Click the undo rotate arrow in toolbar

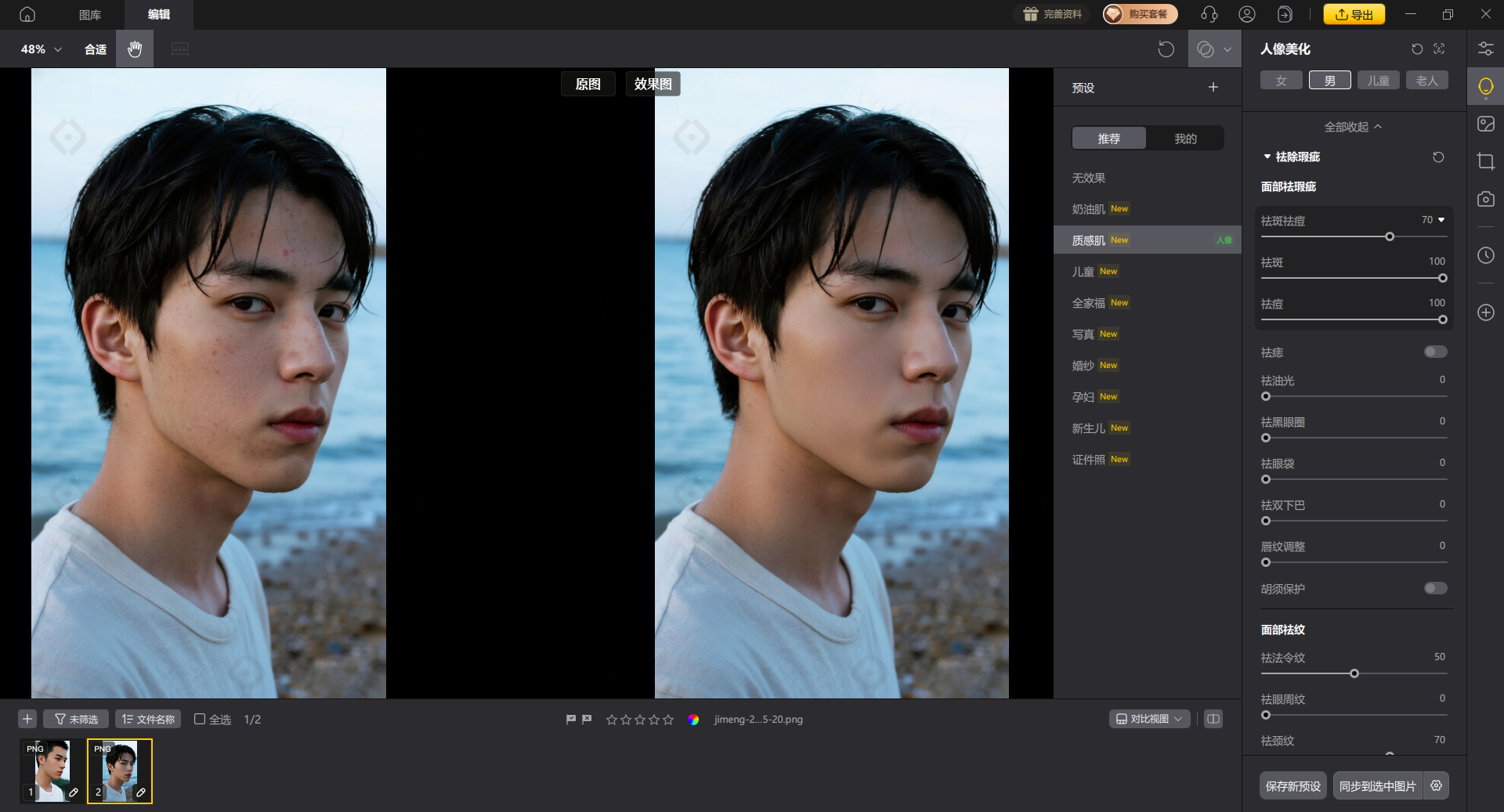pyautogui.click(x=1166, y=49)
